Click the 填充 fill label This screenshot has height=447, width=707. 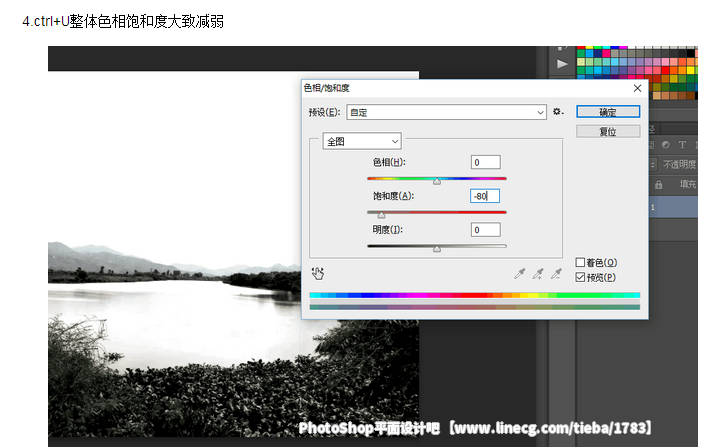pos(688,184)
